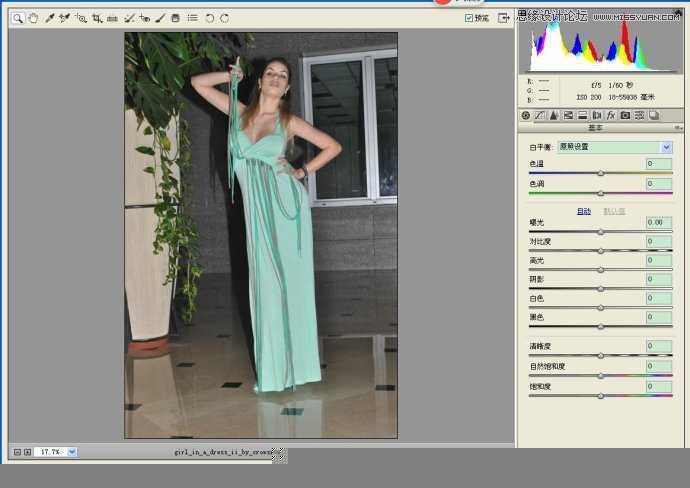The height and width of the screenshot is (488, 690).
Task: Select the Spot Removal tool
Action: coord(128,18)
